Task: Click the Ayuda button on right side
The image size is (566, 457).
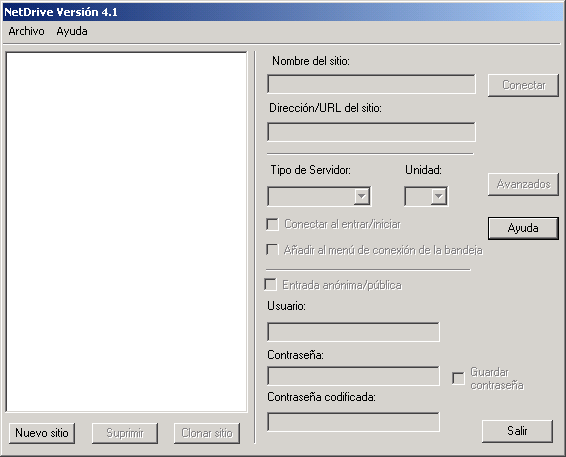Action: click(x=523, y=228)
